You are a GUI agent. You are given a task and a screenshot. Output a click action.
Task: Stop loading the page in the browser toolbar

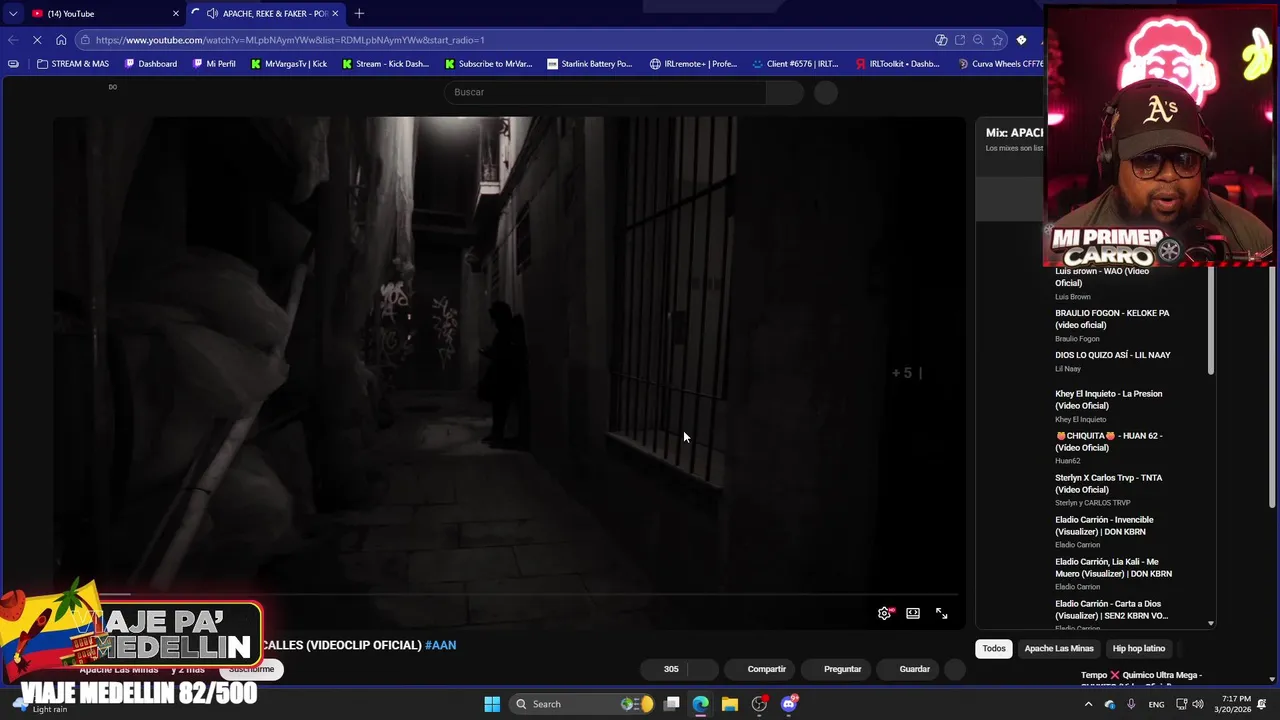pyautogui.click(x=37, y=40)
